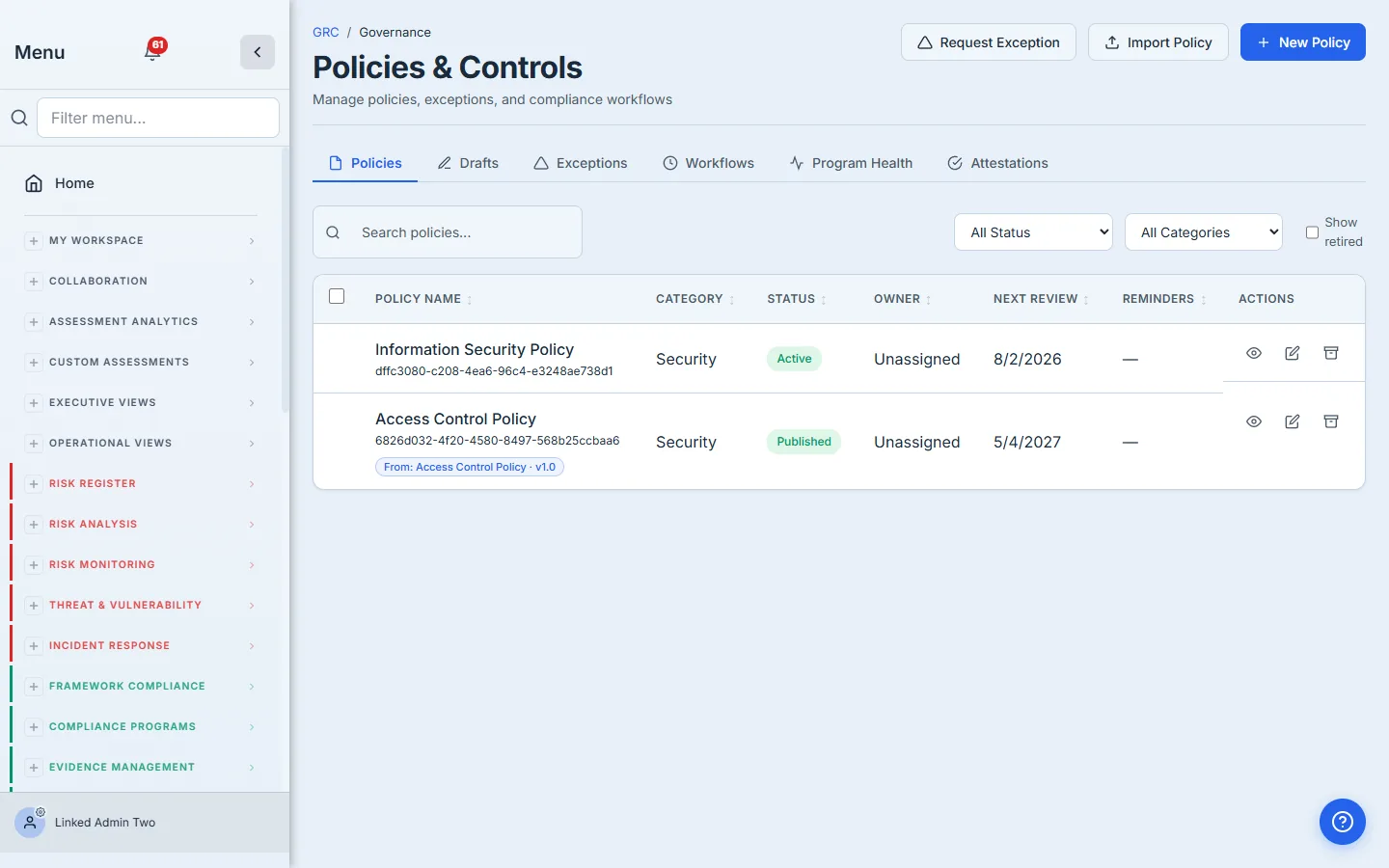The image size is (1389, 868).
Task: Open the From: Access Control Policy v1.0 tag
Action: (x=470, y=467)
